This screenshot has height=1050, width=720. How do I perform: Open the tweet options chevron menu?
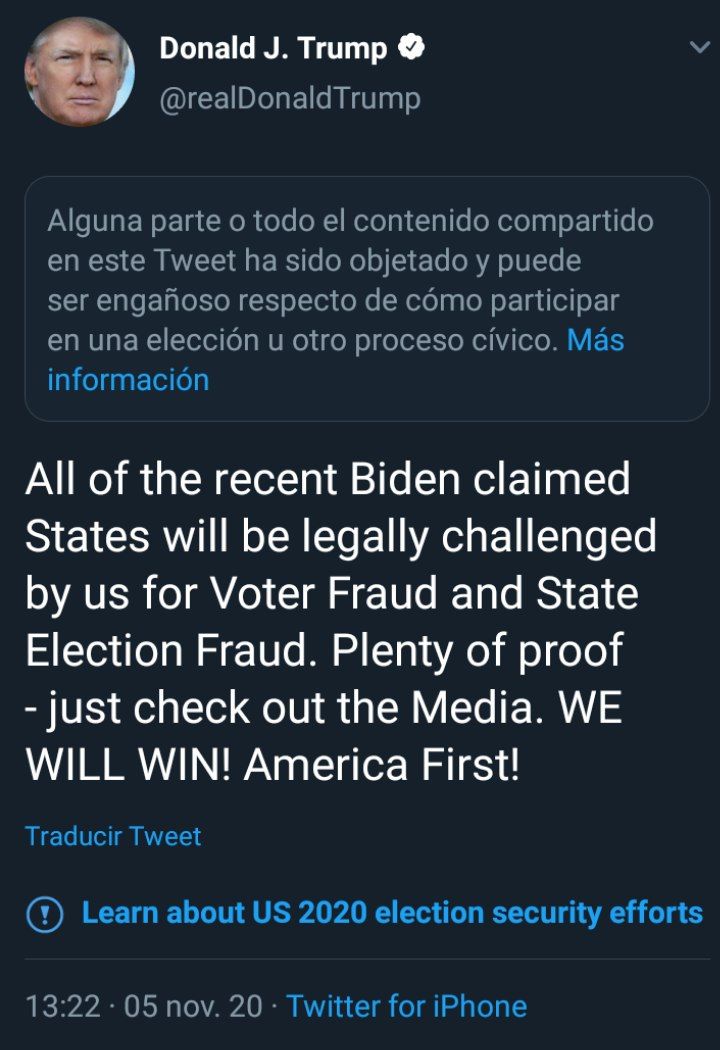click(x=698, y=48)
